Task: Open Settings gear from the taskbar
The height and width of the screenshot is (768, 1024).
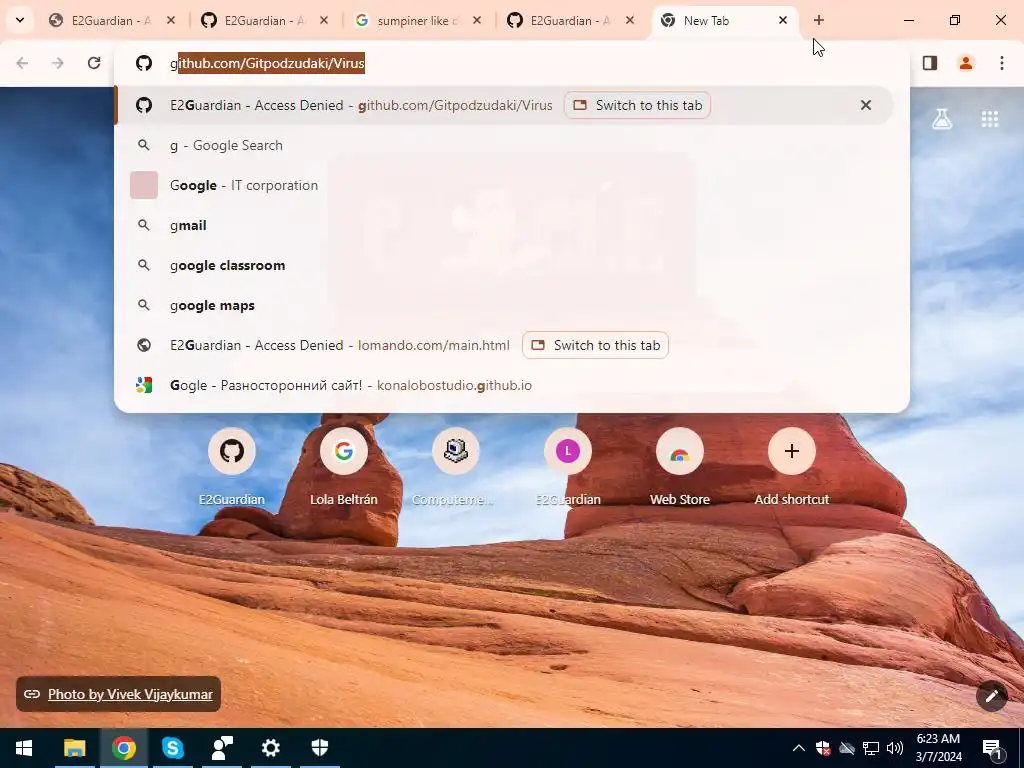Action: 270,748
